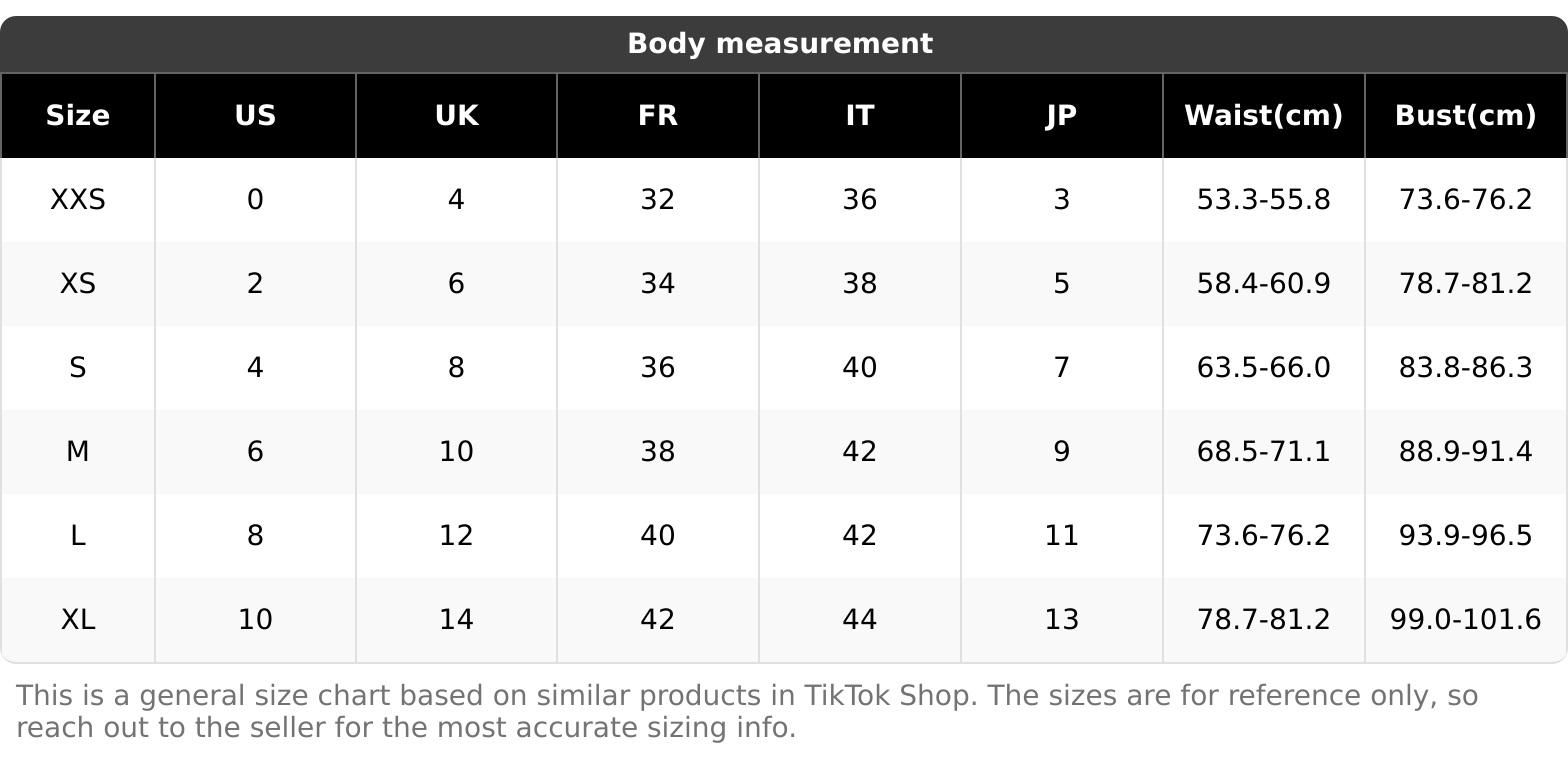Select the waist value 53.3-55.8
The height and width of the screenshot is (760, 1568).
1263,200
